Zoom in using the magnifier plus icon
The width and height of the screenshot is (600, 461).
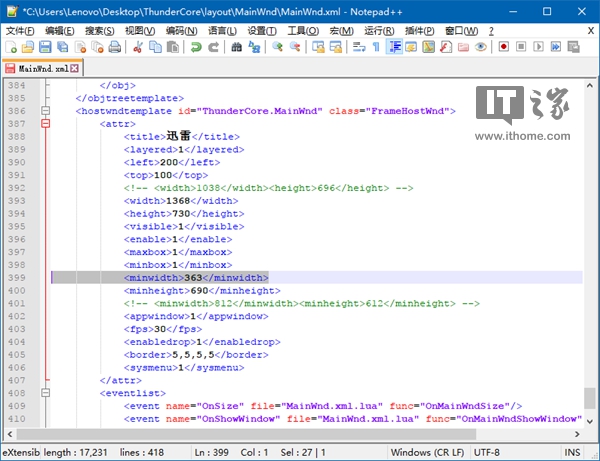[x=277, y=47]
